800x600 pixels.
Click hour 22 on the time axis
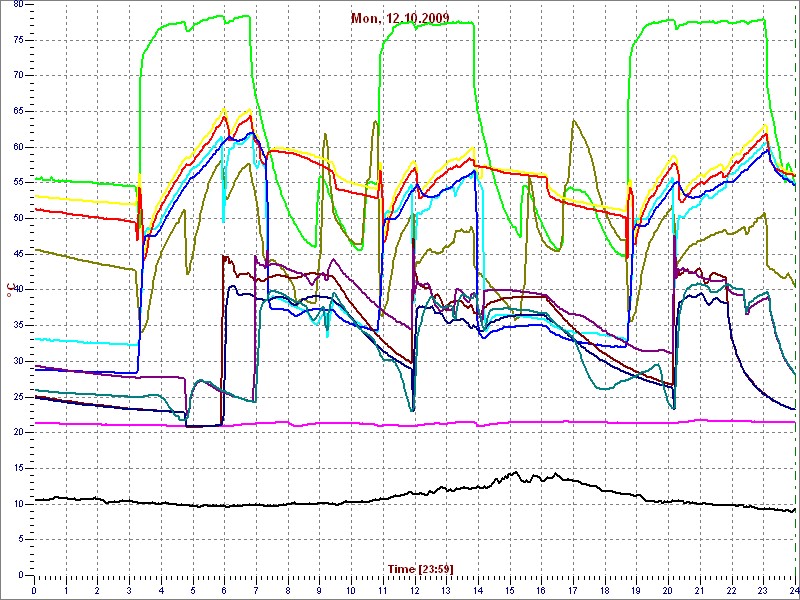tap(732, 591)
